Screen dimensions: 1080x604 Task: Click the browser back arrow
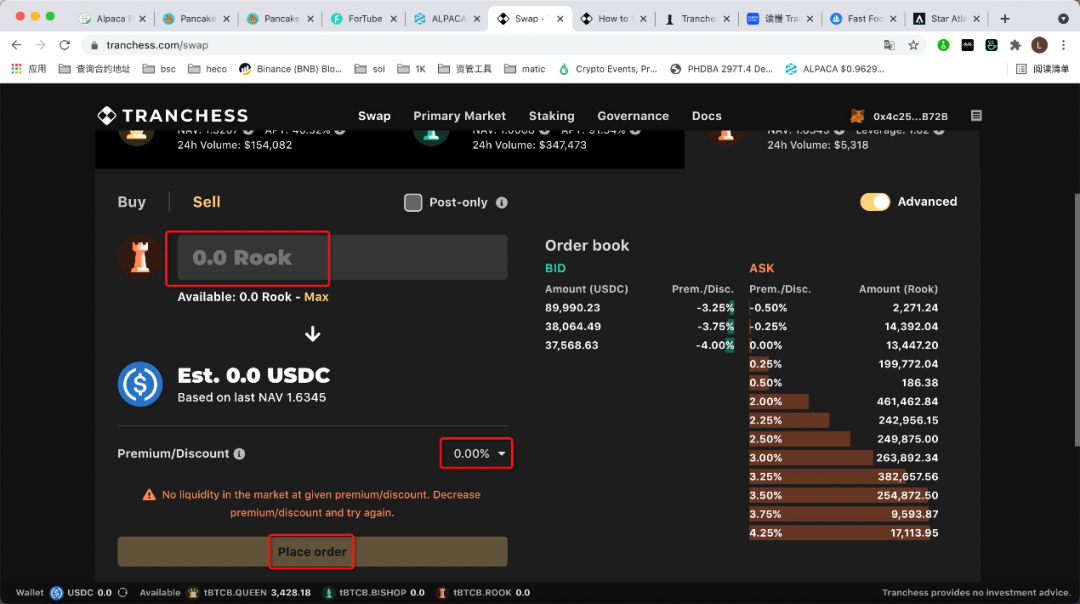click(x=17, y=45)
